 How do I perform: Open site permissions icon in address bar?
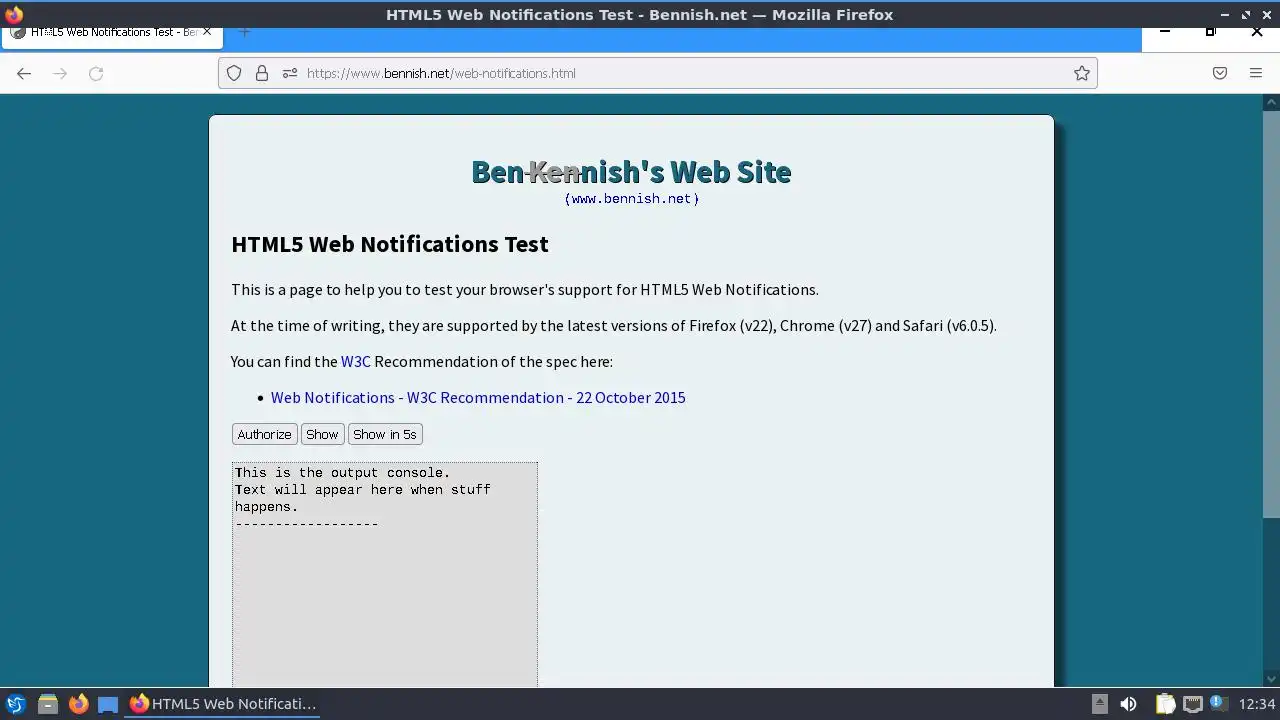(290, 73)
